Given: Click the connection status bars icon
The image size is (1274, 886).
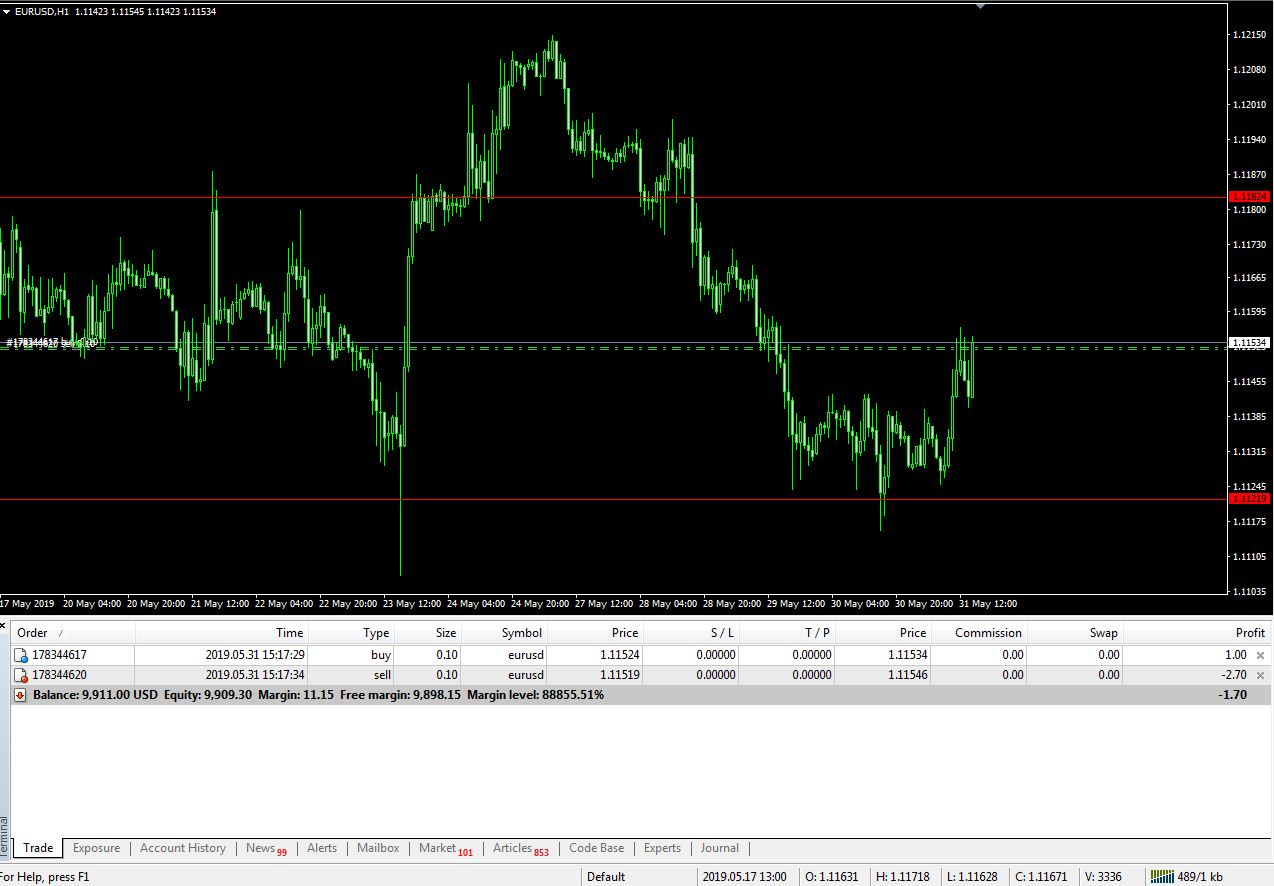Looking at the screenshot, I should tap(1161, 877).
